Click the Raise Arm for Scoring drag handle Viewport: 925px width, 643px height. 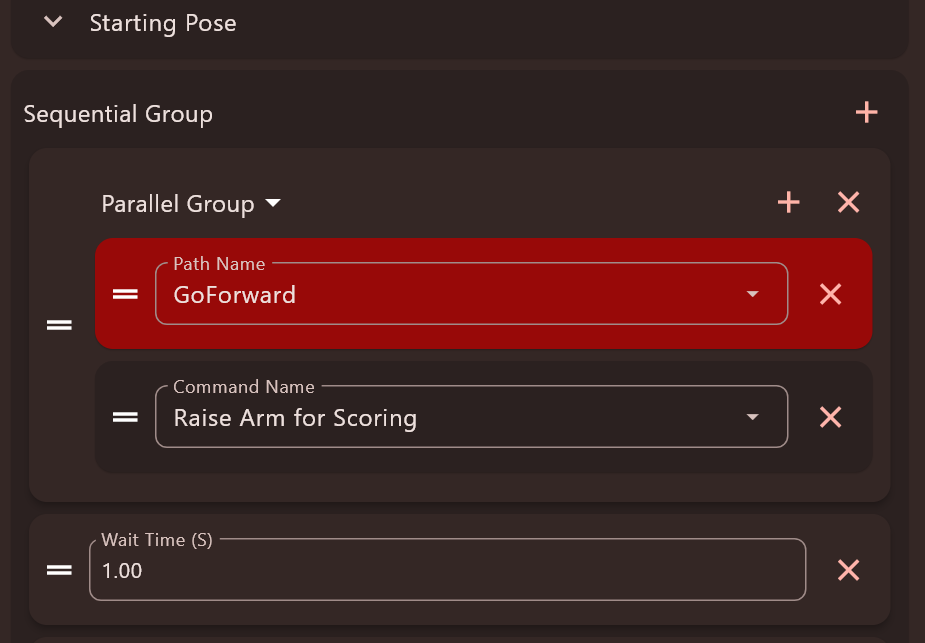(125, 417)
